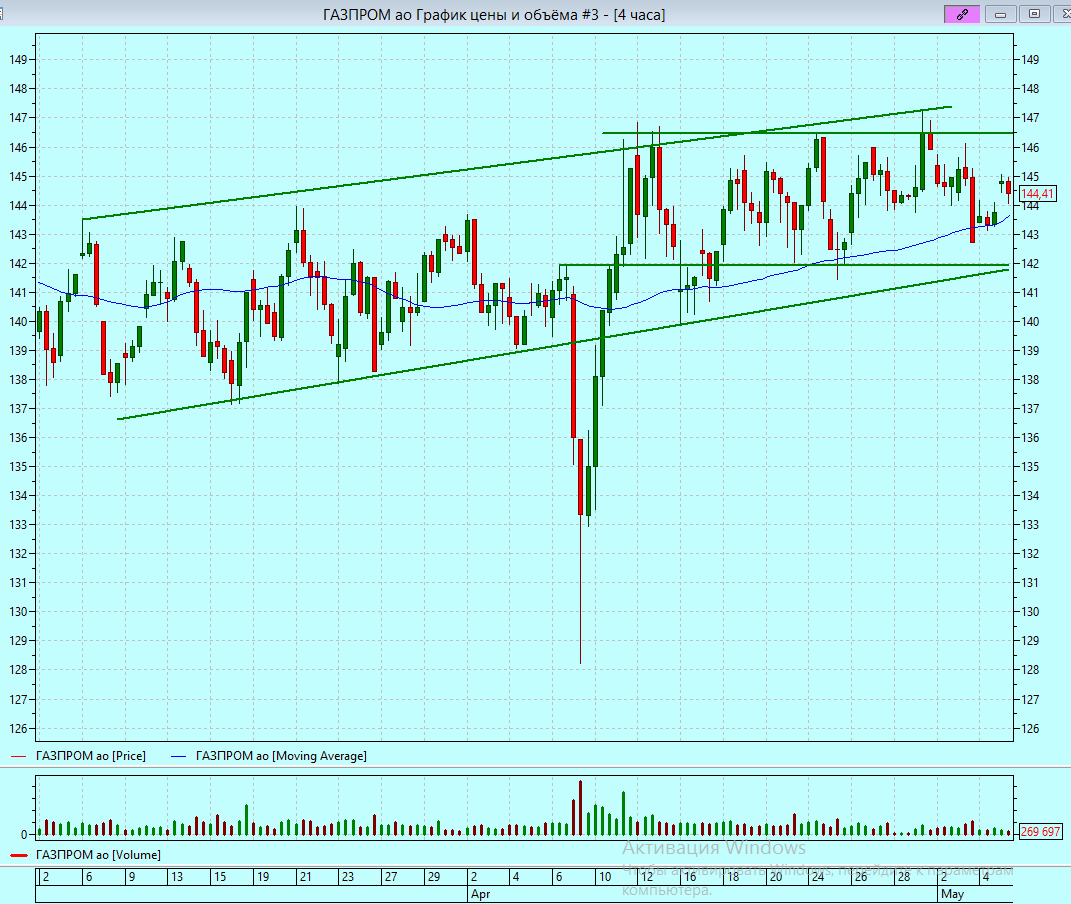This screenshot has width=1071, height=904.
Task: Click the tallest red volume bar
Action: pos(581,808)
